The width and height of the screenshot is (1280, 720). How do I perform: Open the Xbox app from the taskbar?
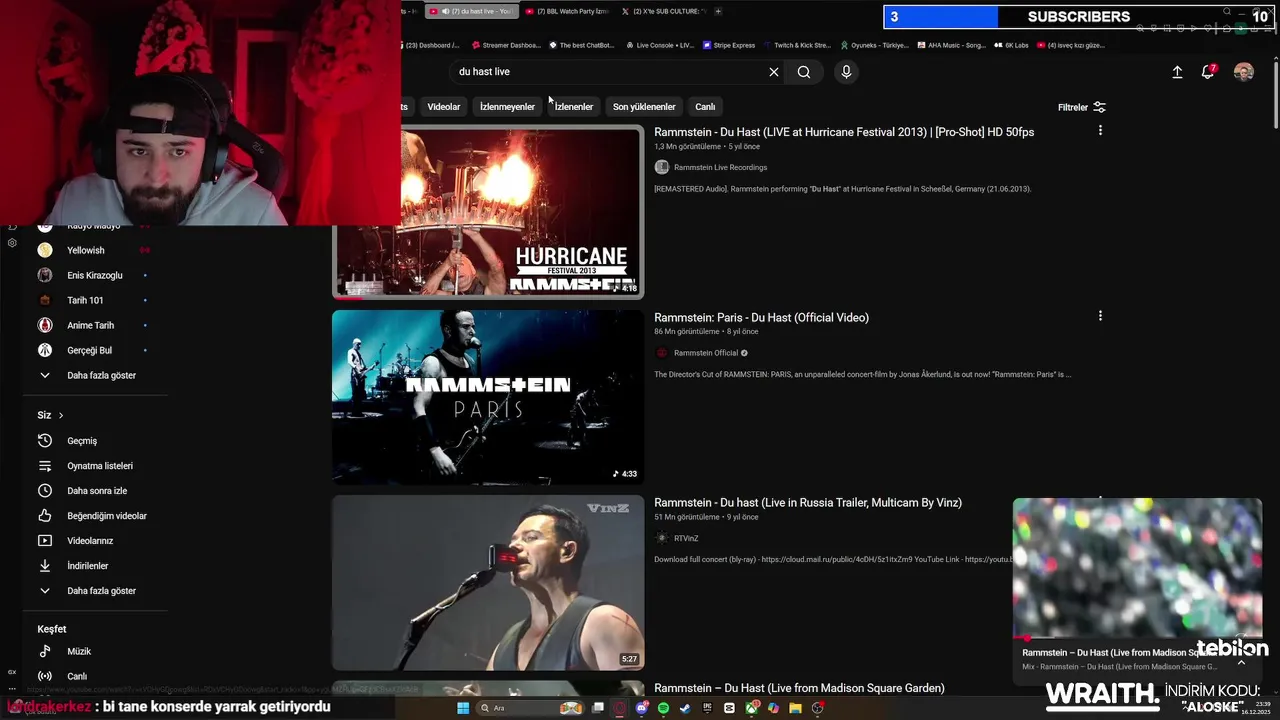click(751, 708)
